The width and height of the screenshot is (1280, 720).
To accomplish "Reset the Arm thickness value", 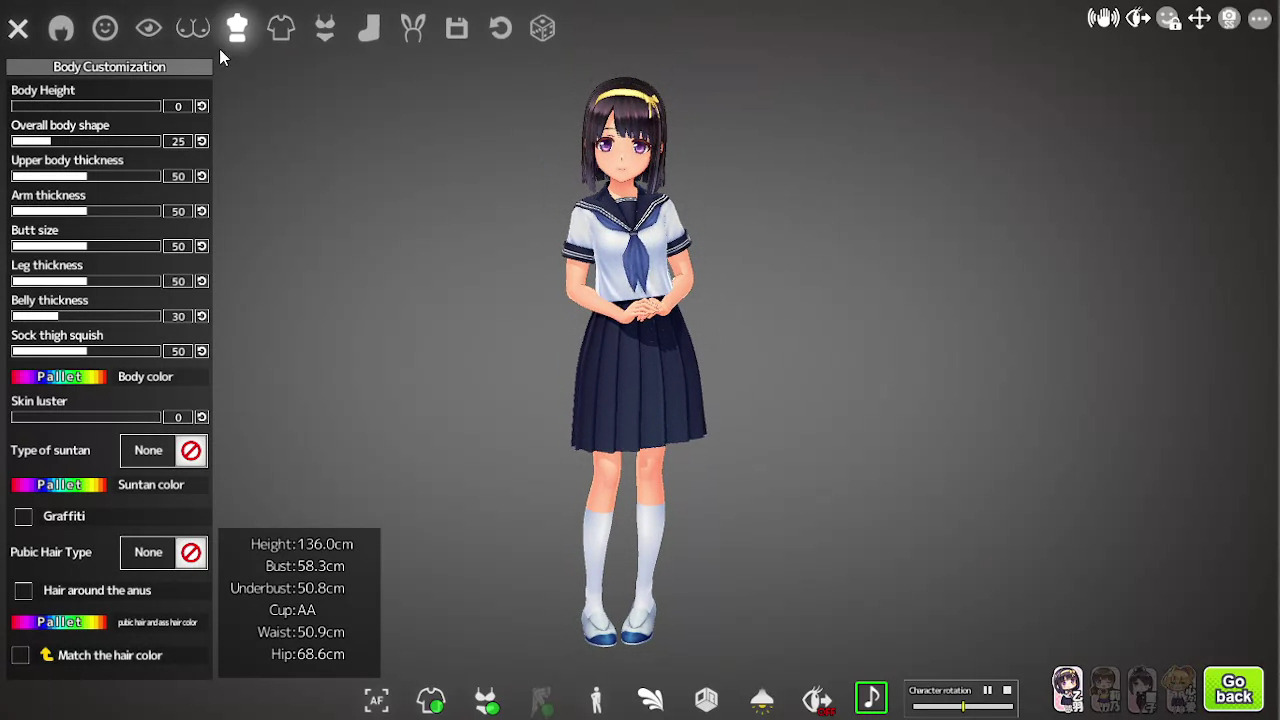I will click(x=202, y=211).
